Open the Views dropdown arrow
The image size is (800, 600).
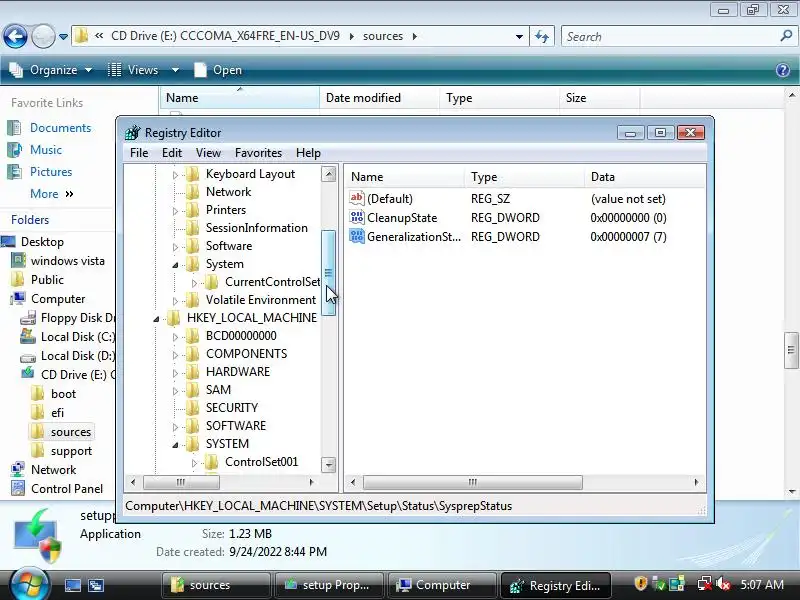175,70
